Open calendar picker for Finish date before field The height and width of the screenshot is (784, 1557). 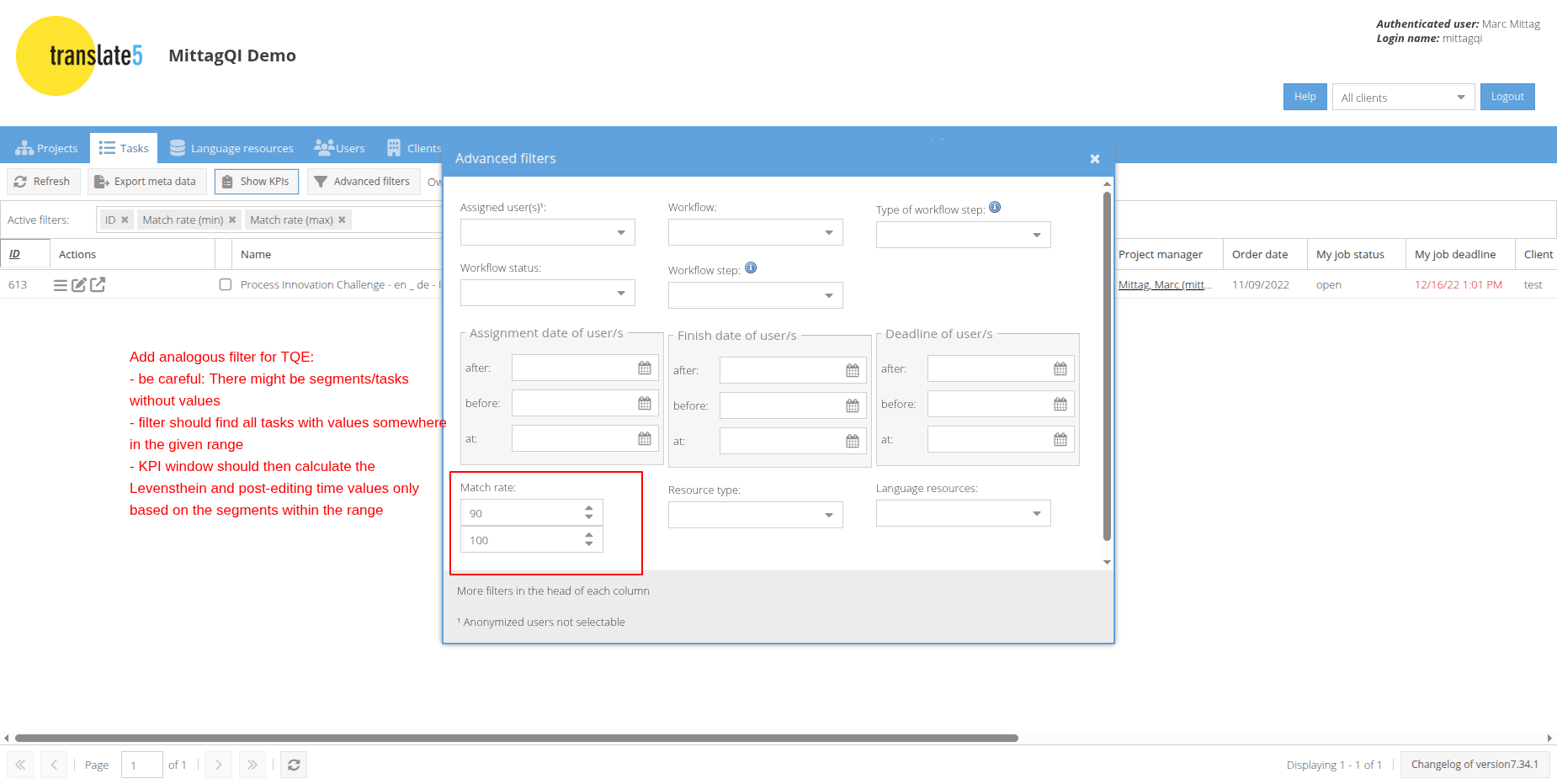pyautogui.click(x=853, y=406)
